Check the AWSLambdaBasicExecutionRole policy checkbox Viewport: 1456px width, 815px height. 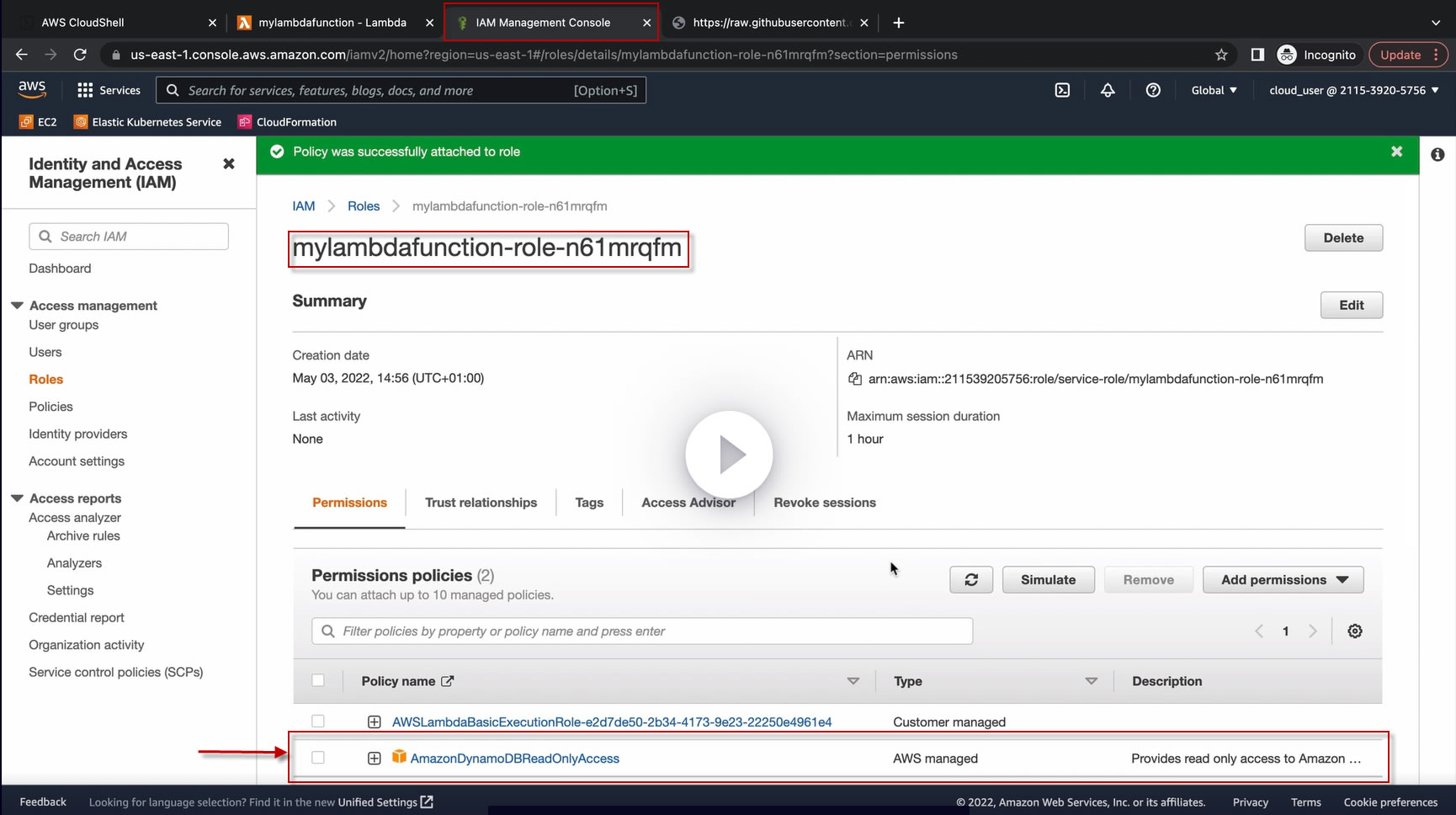[318, 722]
